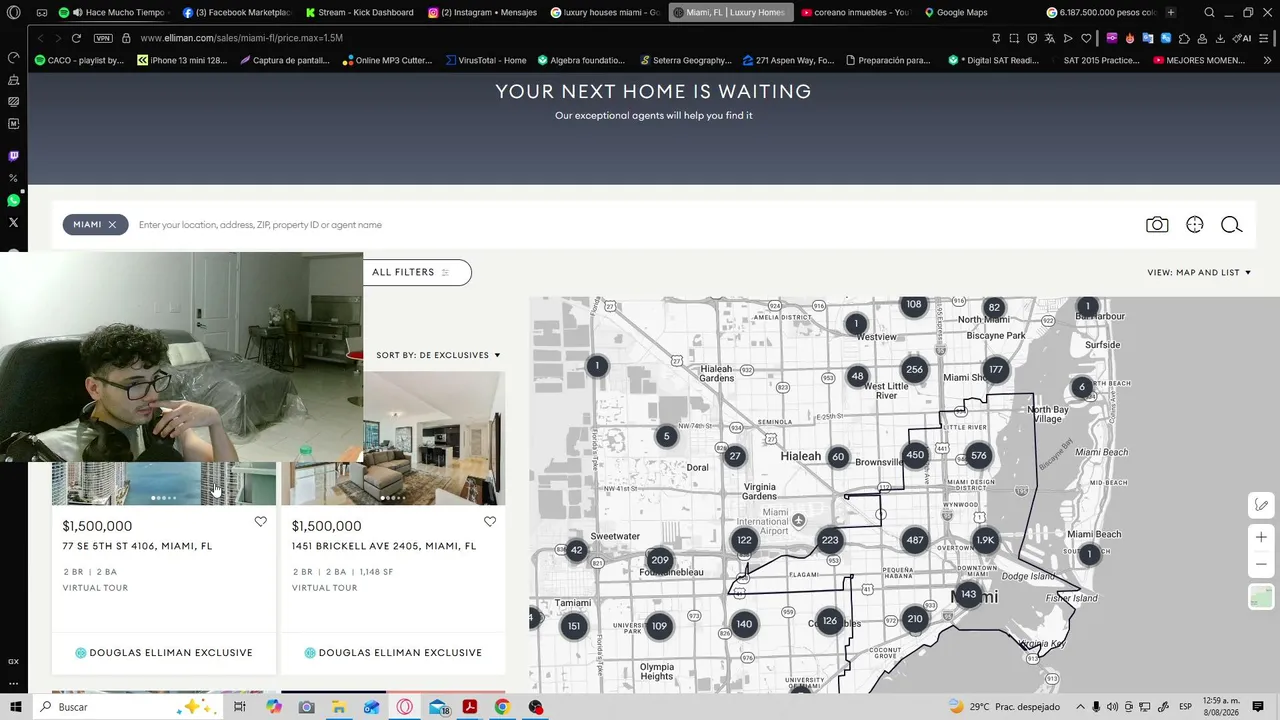Screen dimensions: 1280x720
Task: Open Google Chrome from the taskbar
Action: tap(502, 707)
